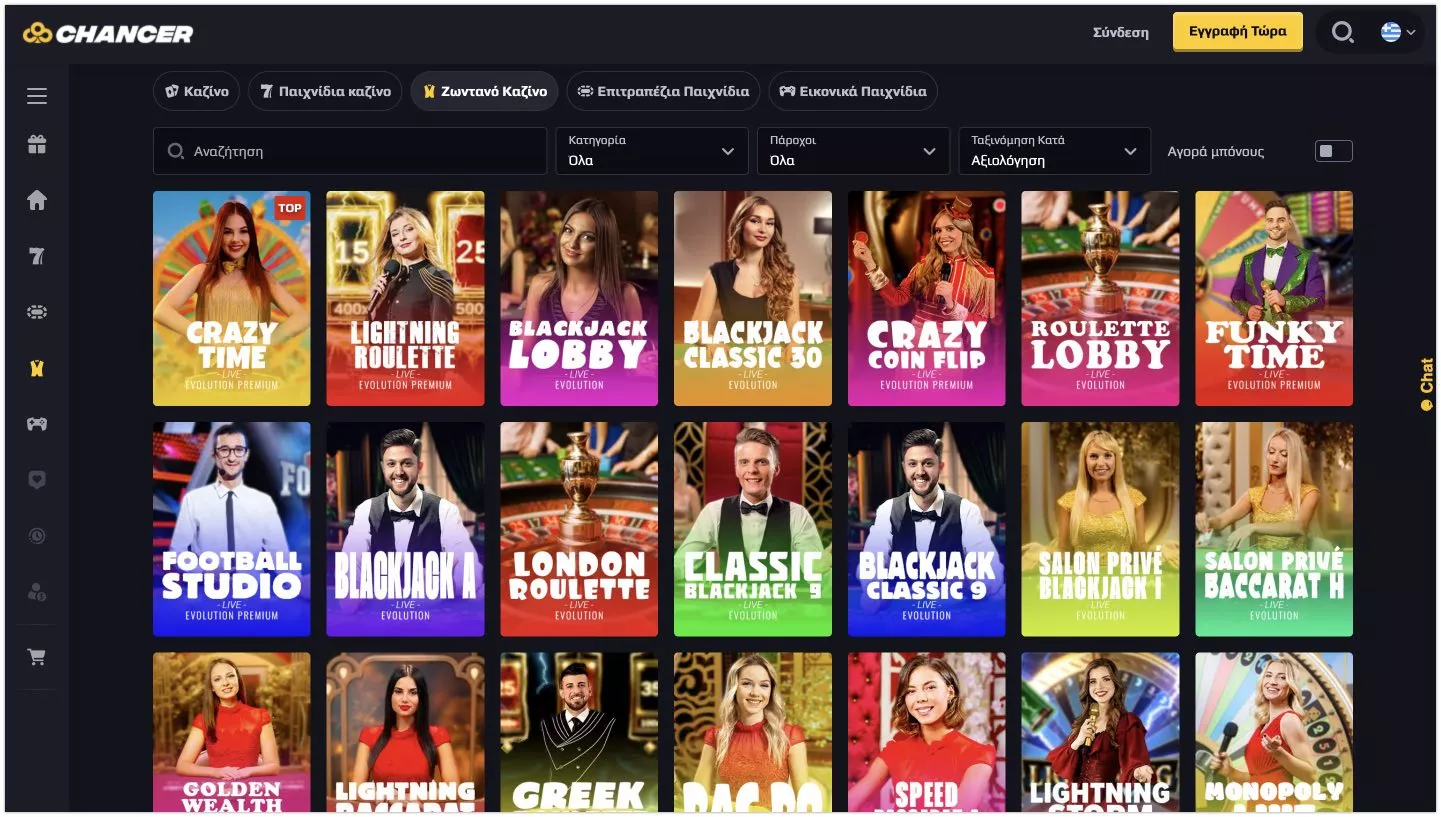The width and height of the screenshot is (1441, 817).
Task: Open the Blackjack Lobby game
Action: [579, 298]
